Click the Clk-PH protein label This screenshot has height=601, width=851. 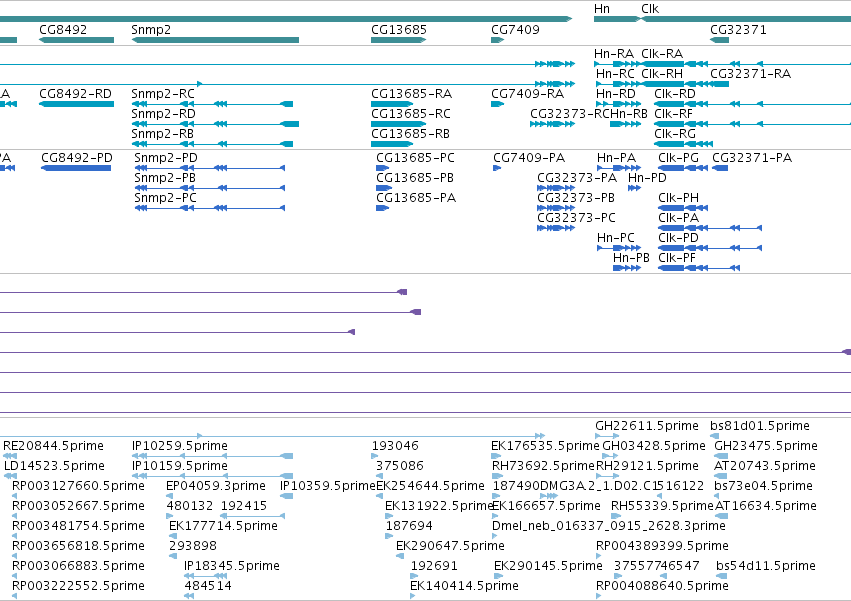click(x=678, y=198)
